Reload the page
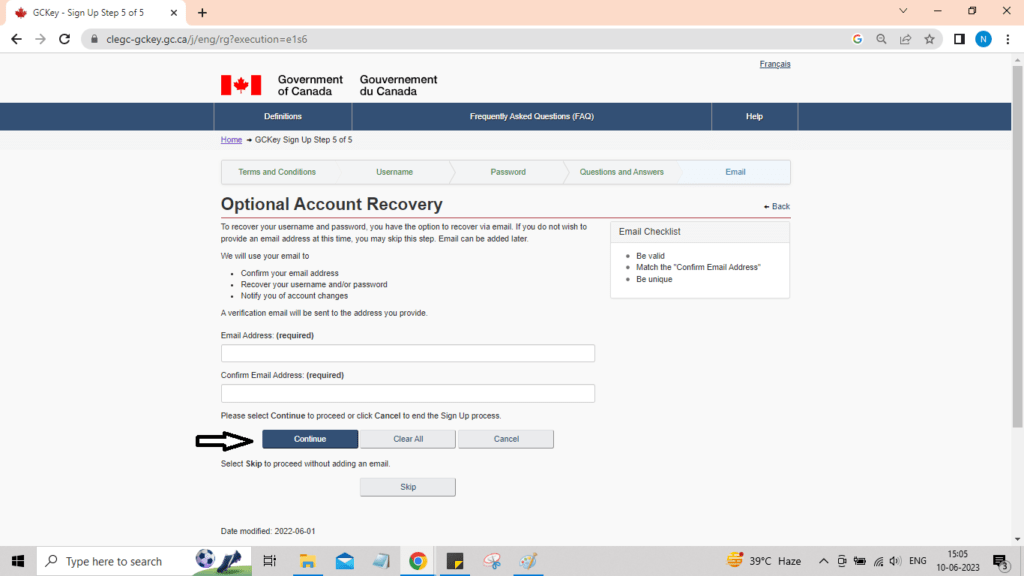1024x576 pixels. [x=65, y=39]
